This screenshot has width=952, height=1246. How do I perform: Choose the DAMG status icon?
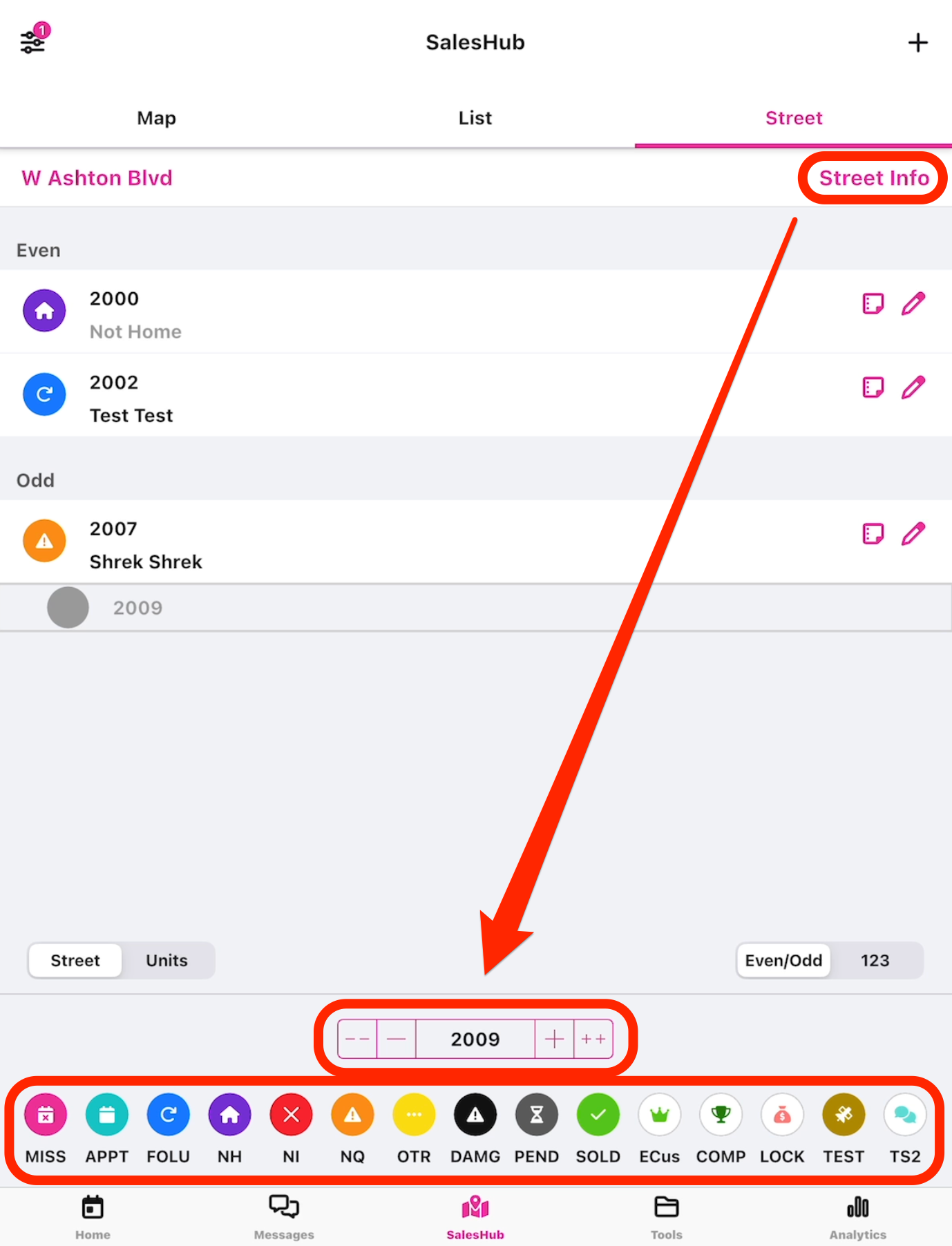pos(475,1115)
